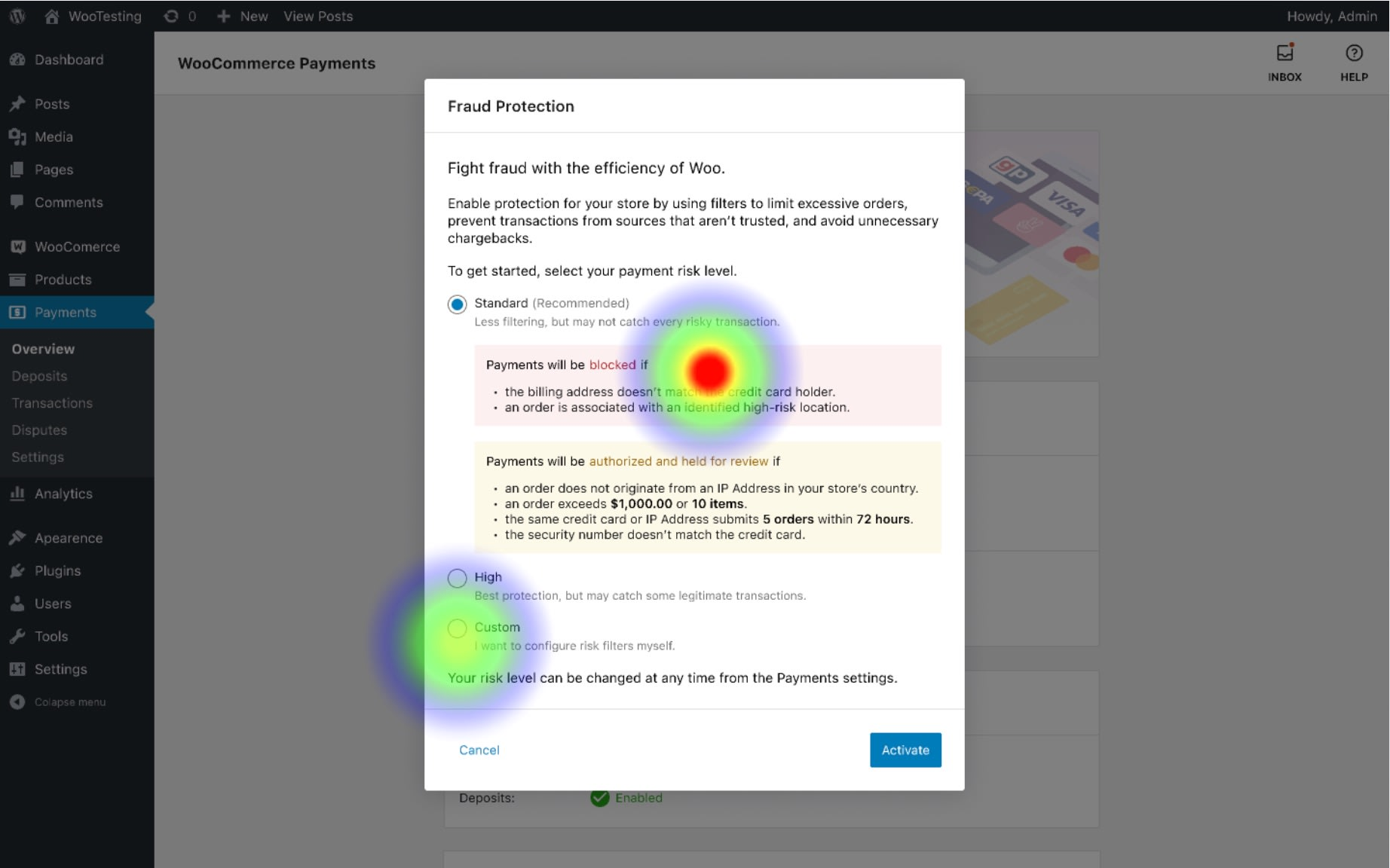Click the Deposits Enabled checkmark icon

point(600,798)
